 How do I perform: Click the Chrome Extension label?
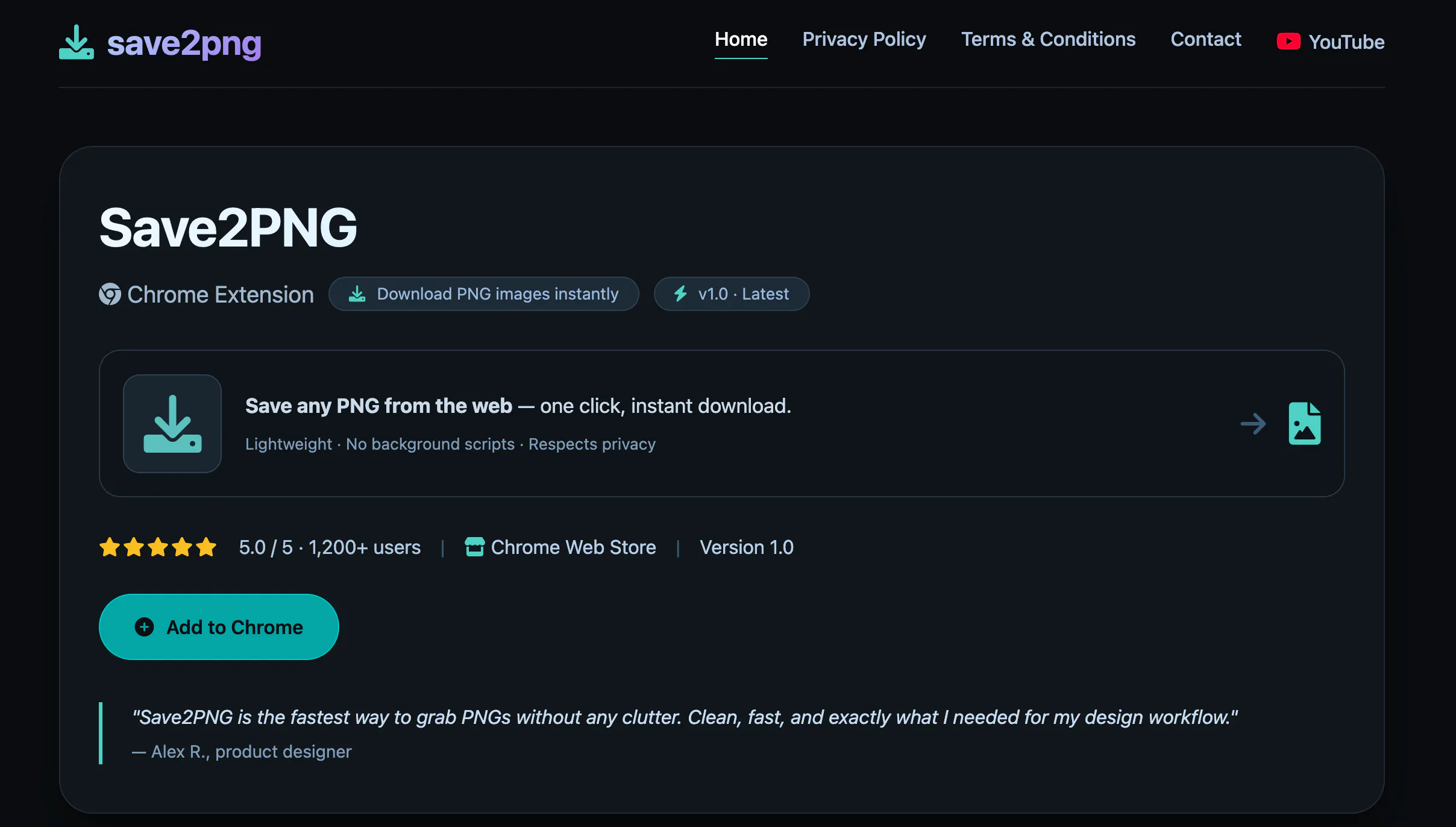[x=221, y=294]
